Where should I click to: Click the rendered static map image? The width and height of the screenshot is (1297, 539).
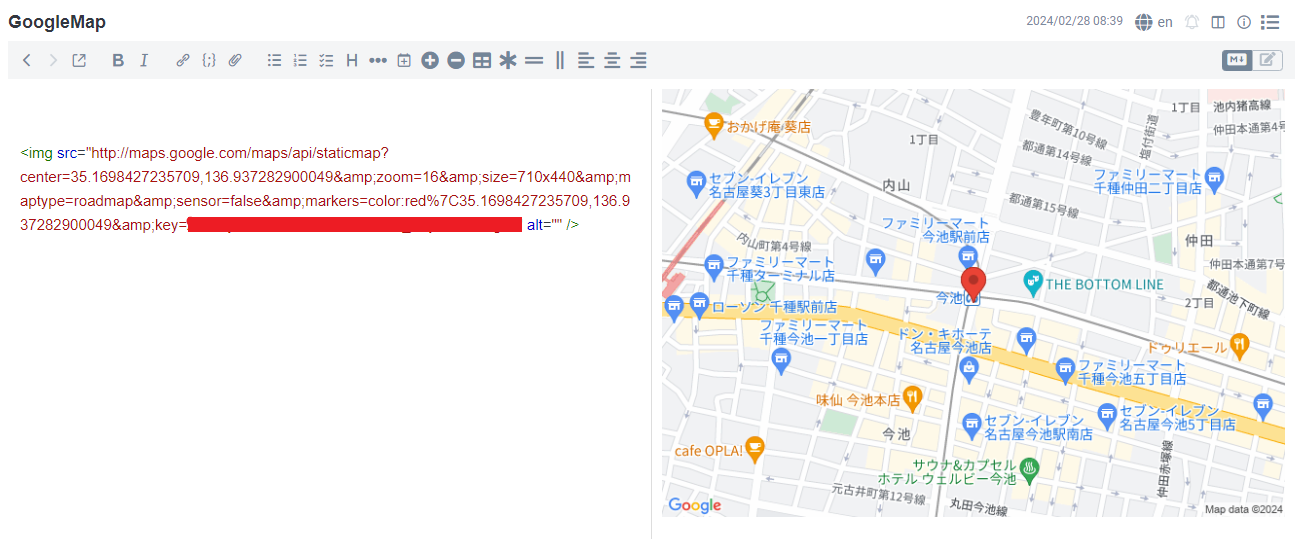pos(973,303)
